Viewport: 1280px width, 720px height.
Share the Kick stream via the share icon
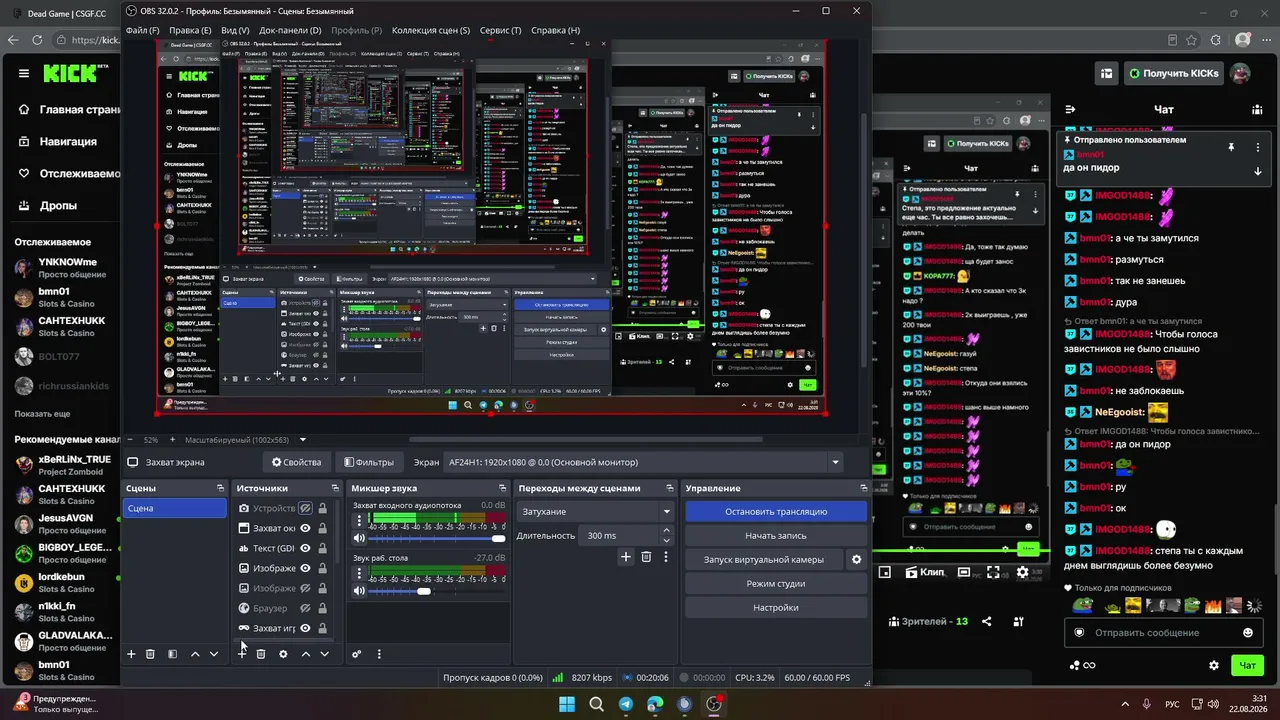(x=987, y=621)
